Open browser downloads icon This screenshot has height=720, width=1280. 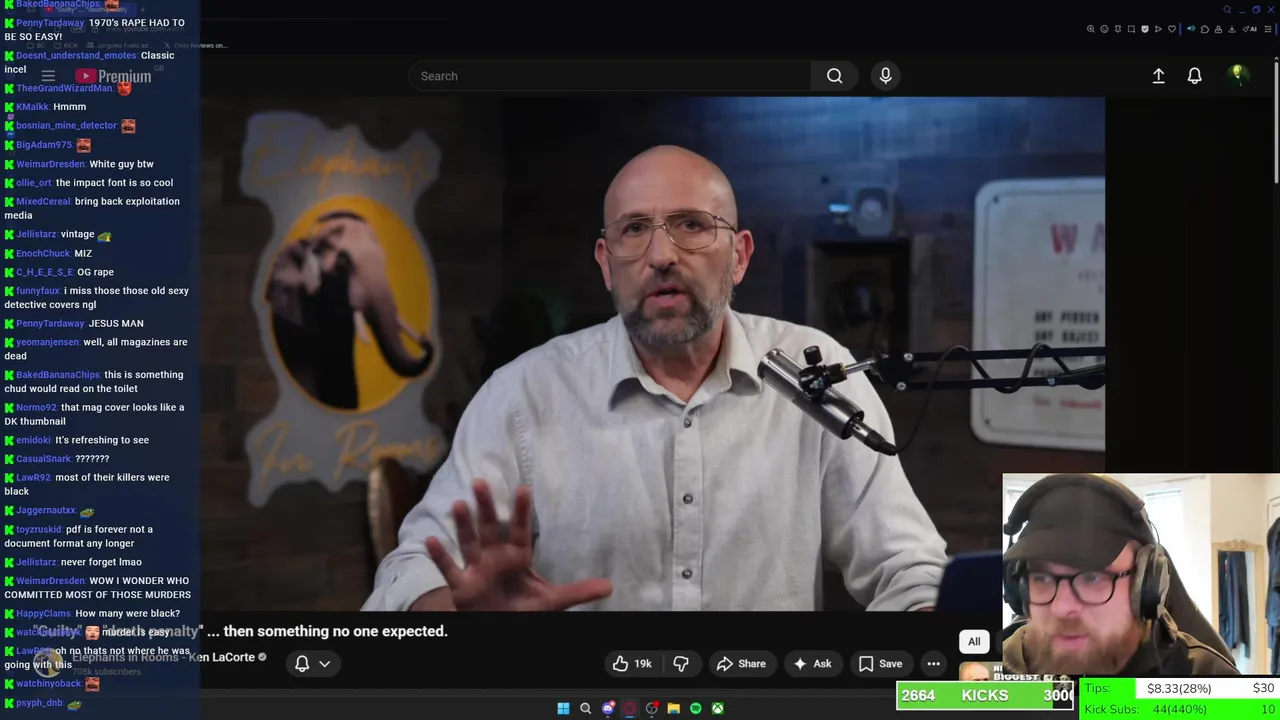coord(1231,29)
